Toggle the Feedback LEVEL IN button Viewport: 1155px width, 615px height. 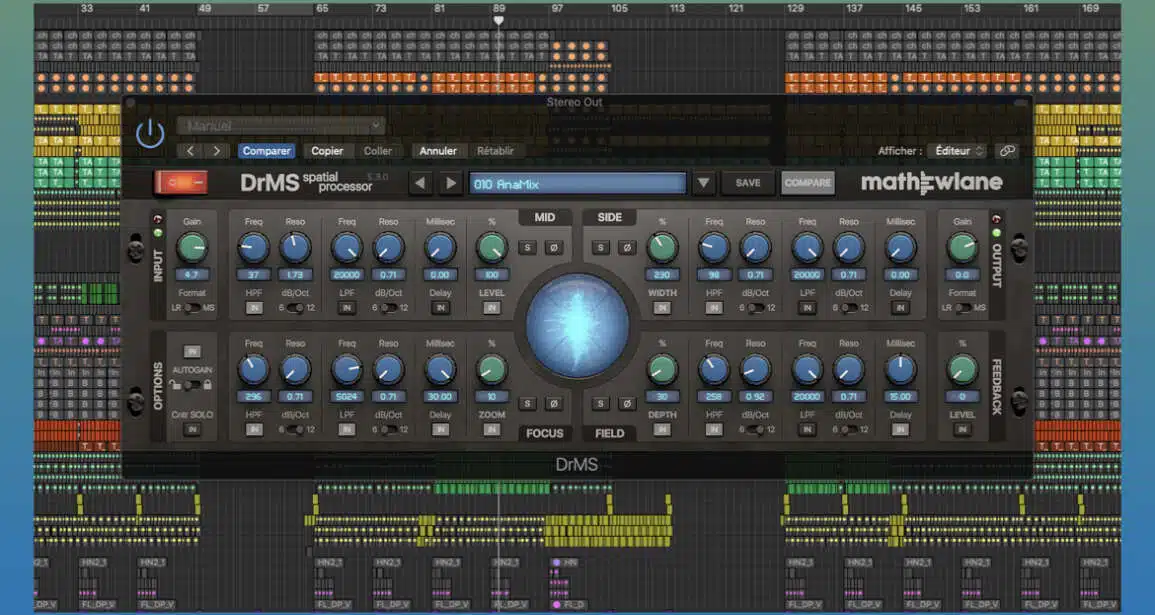click(963, 429)
